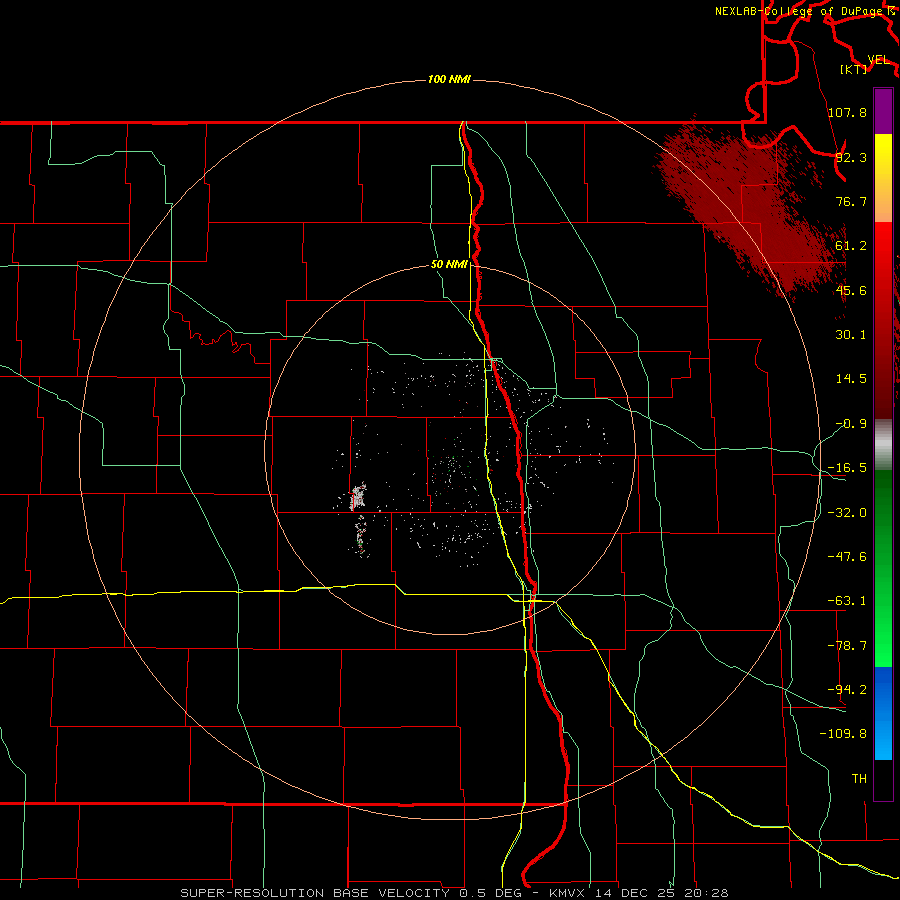Select the -0.9 velocity scale value

(x=851, y=424)
